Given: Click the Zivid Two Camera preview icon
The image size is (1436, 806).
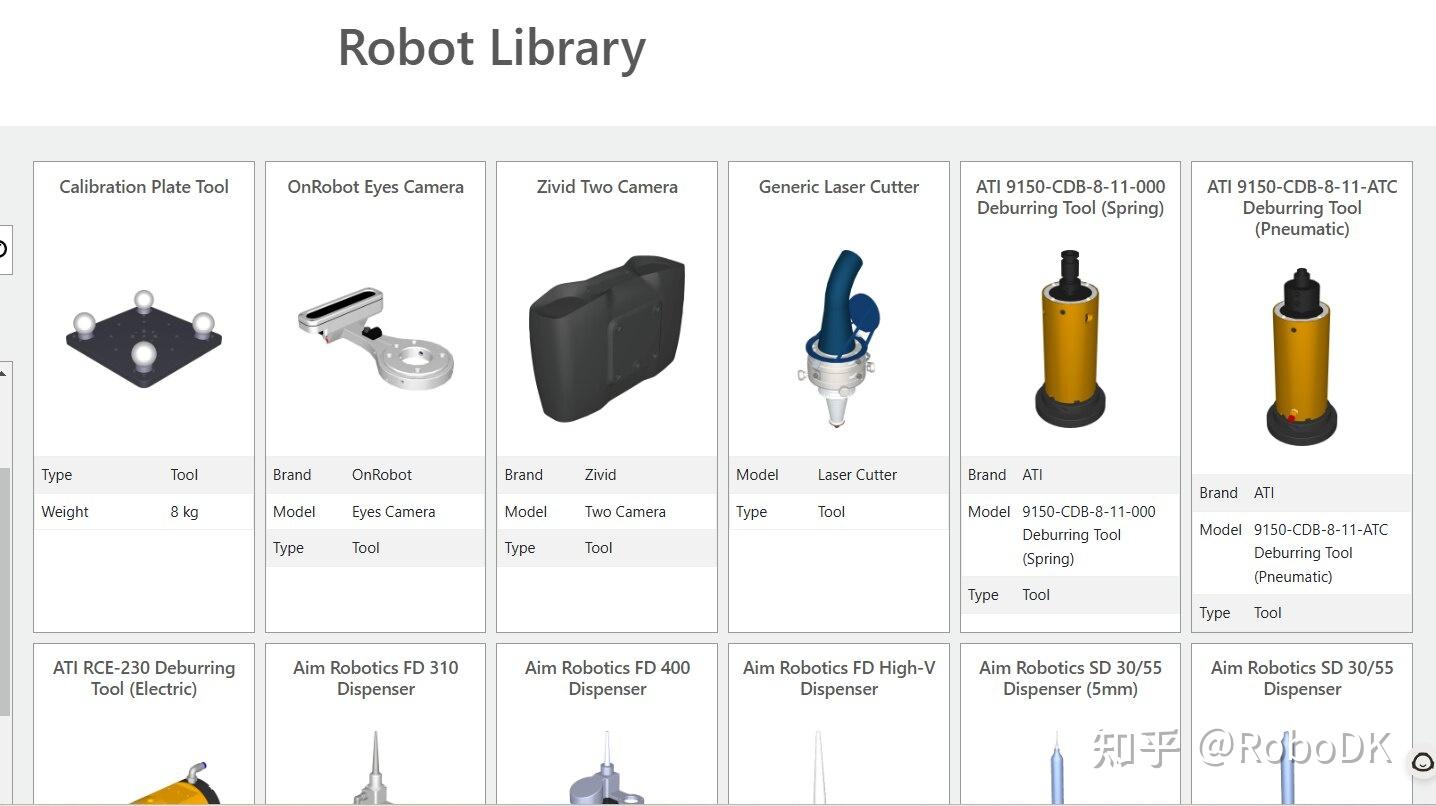Looking at the screenshot, I should [x=606, y=335].
